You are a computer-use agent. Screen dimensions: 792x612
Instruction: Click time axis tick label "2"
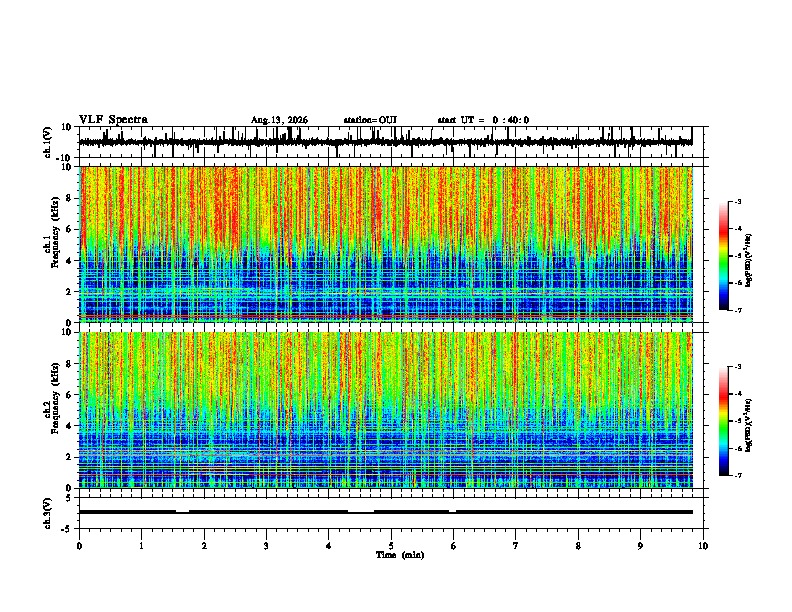pos(204,546)
